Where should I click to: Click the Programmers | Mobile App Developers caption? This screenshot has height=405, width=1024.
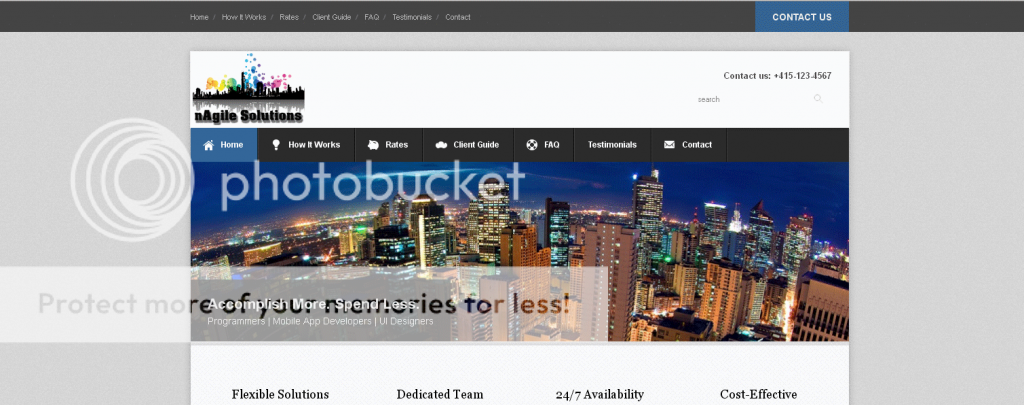point(320,321)
